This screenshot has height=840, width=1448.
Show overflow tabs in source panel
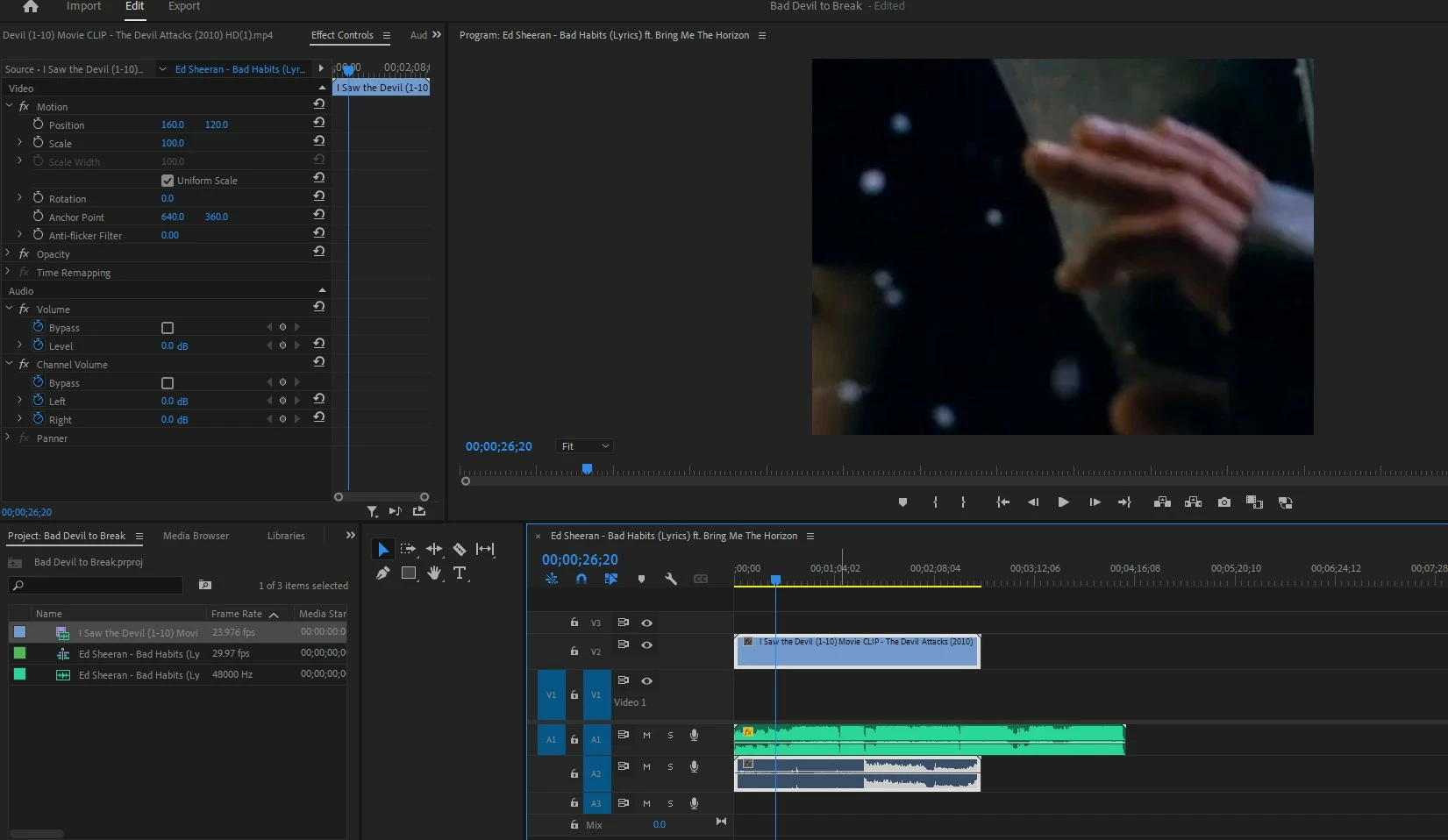(437, 35)
